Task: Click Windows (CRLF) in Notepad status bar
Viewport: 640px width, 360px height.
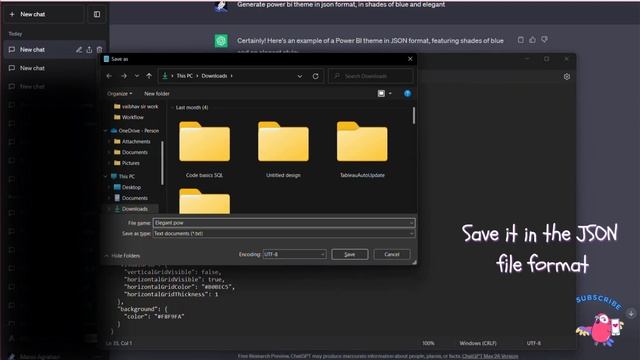Action: 478,343
